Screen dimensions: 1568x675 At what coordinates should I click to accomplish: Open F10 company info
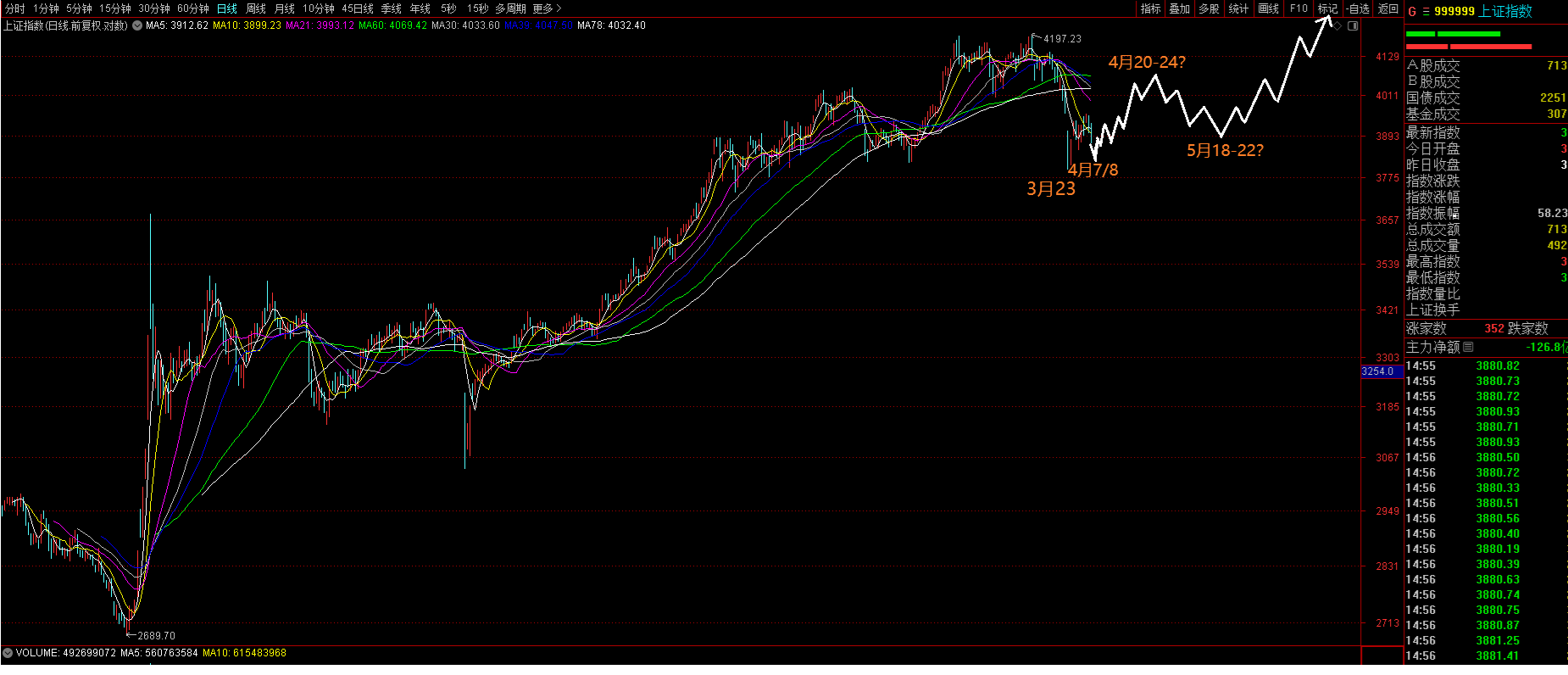(x=1298, y=8)
